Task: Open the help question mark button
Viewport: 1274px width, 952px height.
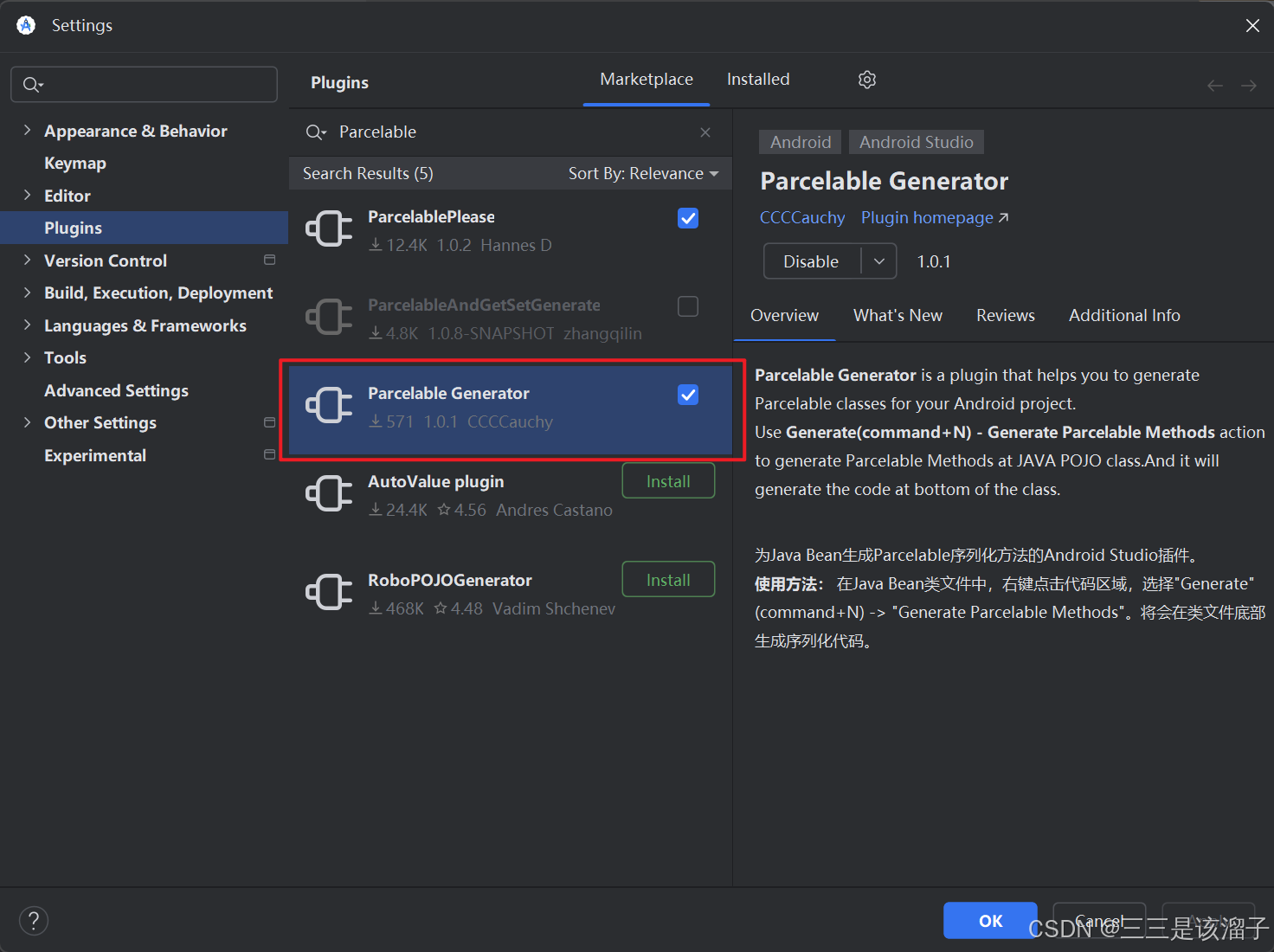Action: [34, 920]
